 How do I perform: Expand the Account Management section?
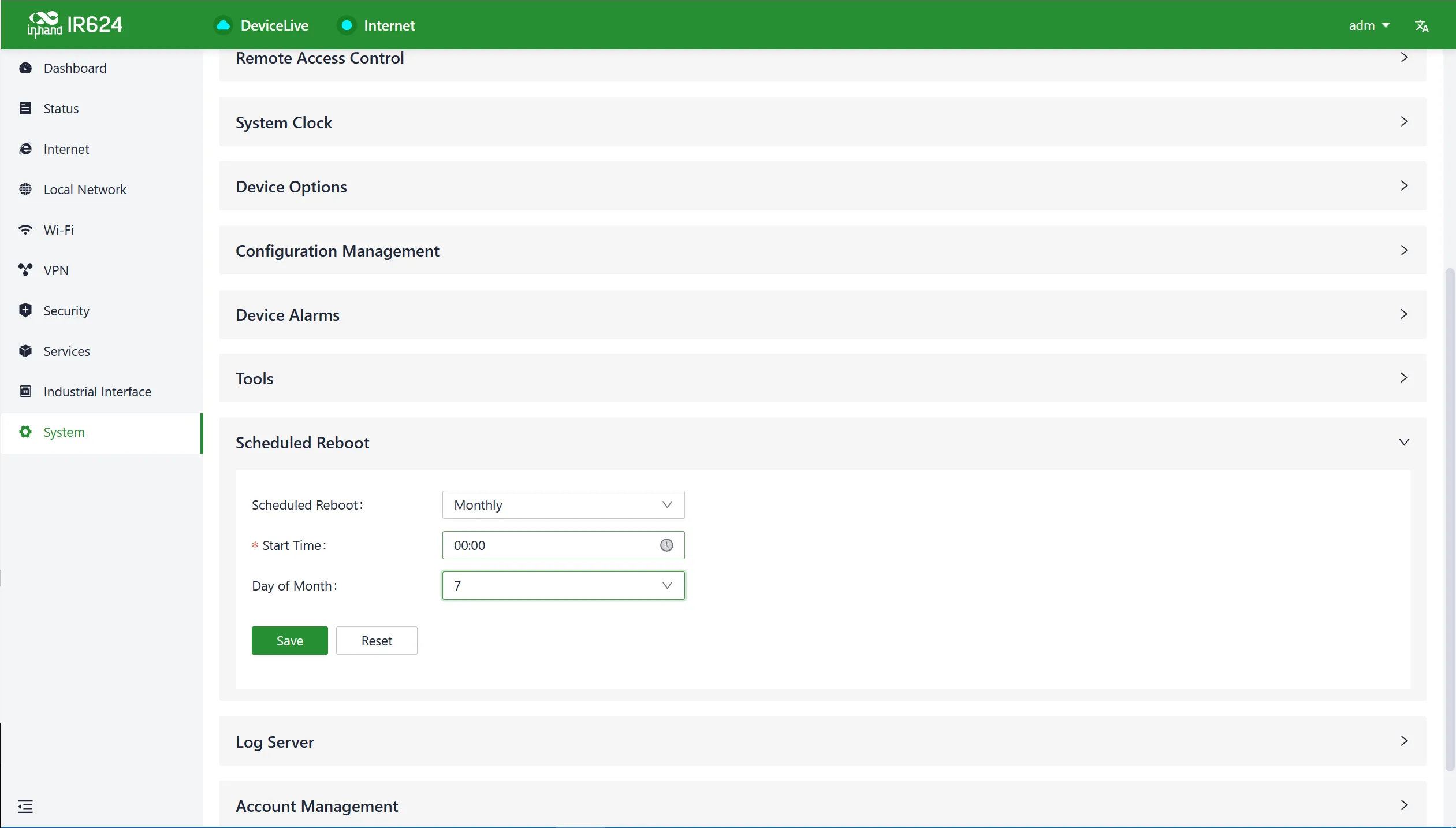pyautogui.click(x=822, y=805)
